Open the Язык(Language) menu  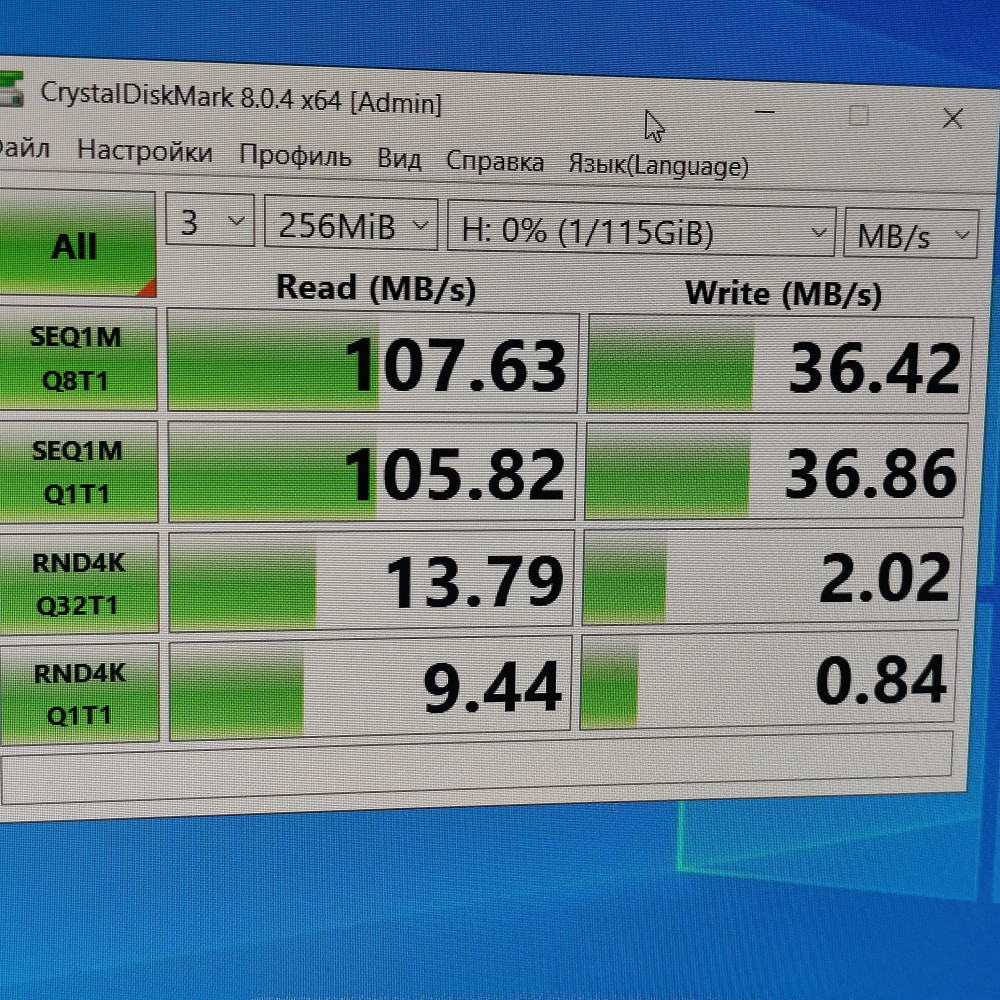pos(659,165)
